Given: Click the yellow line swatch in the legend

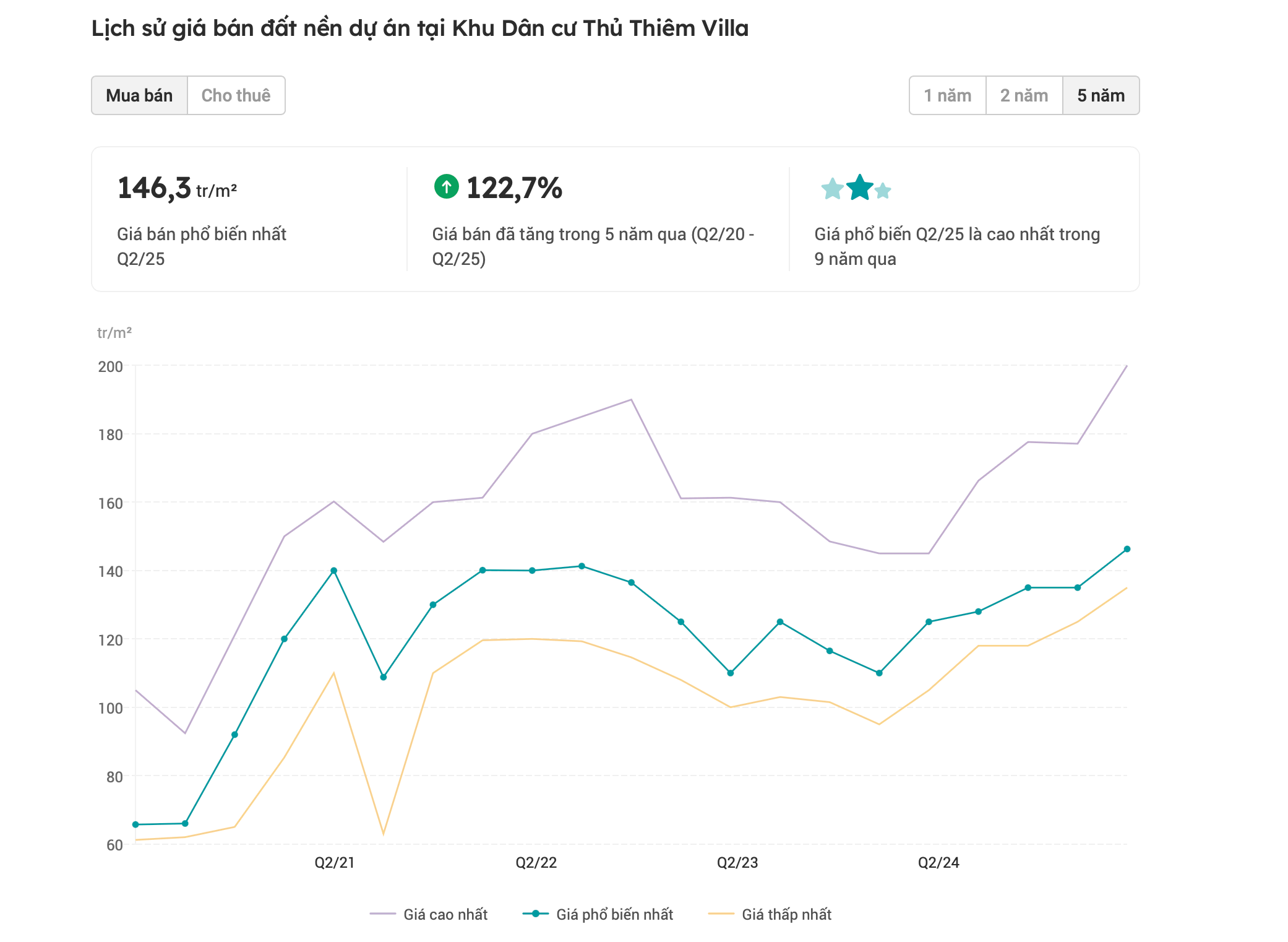Looking at the screenshot, I should point(721,914).
